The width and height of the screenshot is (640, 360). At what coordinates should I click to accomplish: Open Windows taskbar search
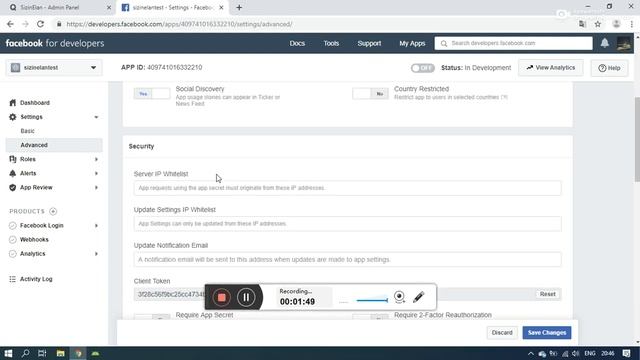click(25, 353)
